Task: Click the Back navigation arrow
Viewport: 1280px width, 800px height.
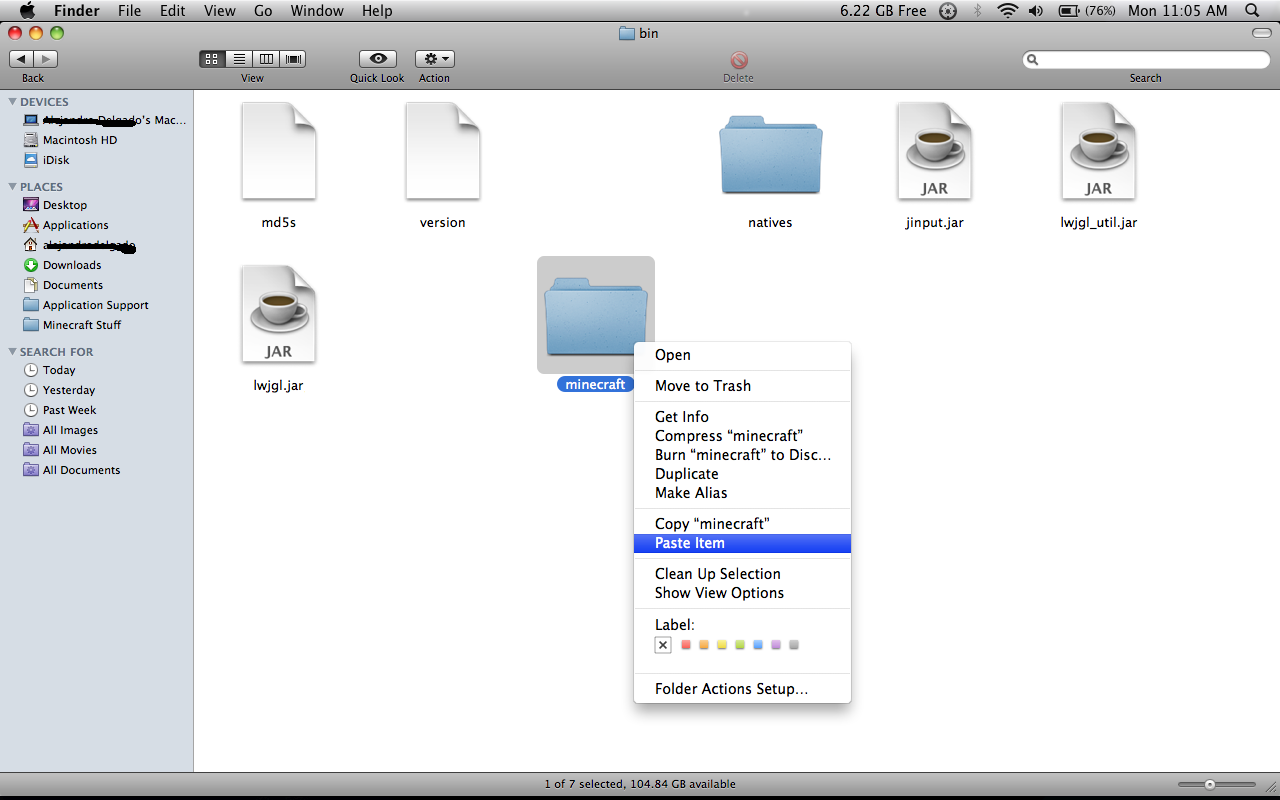Action: tap(21, 59)
